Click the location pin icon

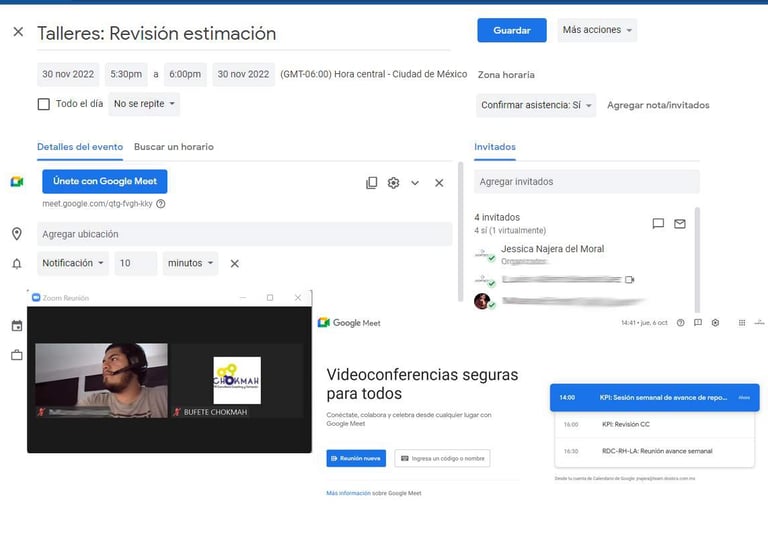pyautogui.click(x=17, y=234)
